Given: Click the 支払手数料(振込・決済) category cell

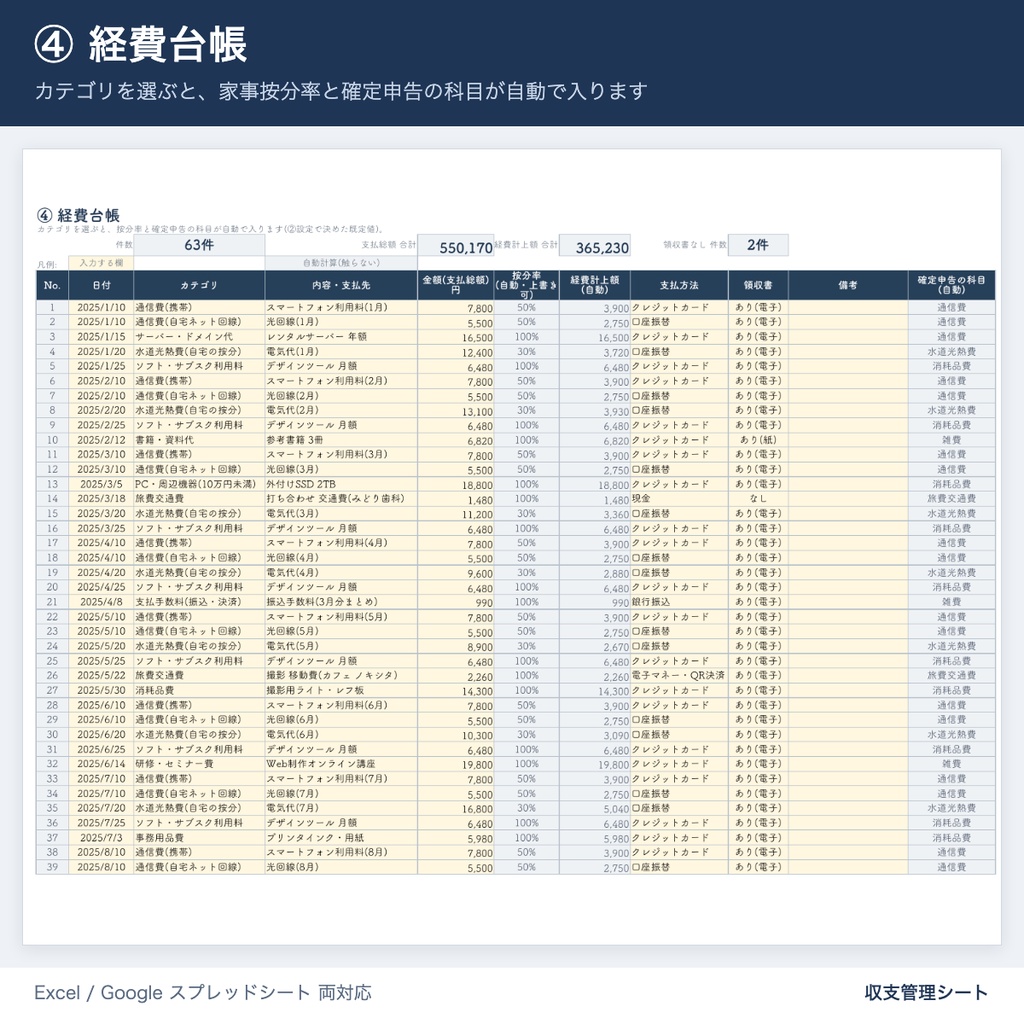Looking at the screenshot, I should (199, 602).
